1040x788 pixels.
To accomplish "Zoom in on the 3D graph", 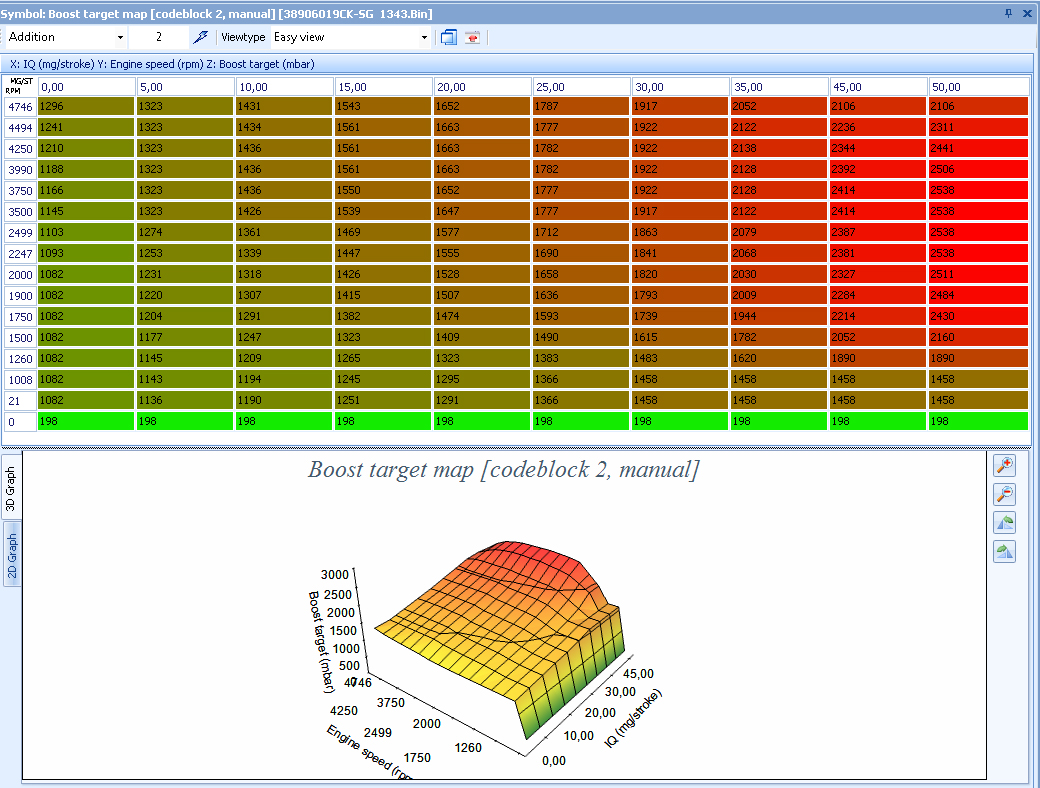I will (1004, 465).
